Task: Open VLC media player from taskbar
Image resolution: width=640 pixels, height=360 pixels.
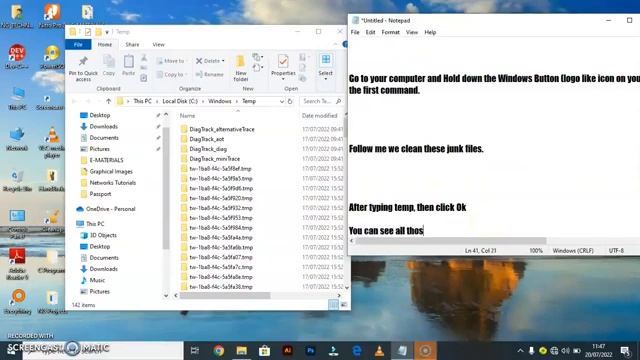Action: click(x=380, y=350)
